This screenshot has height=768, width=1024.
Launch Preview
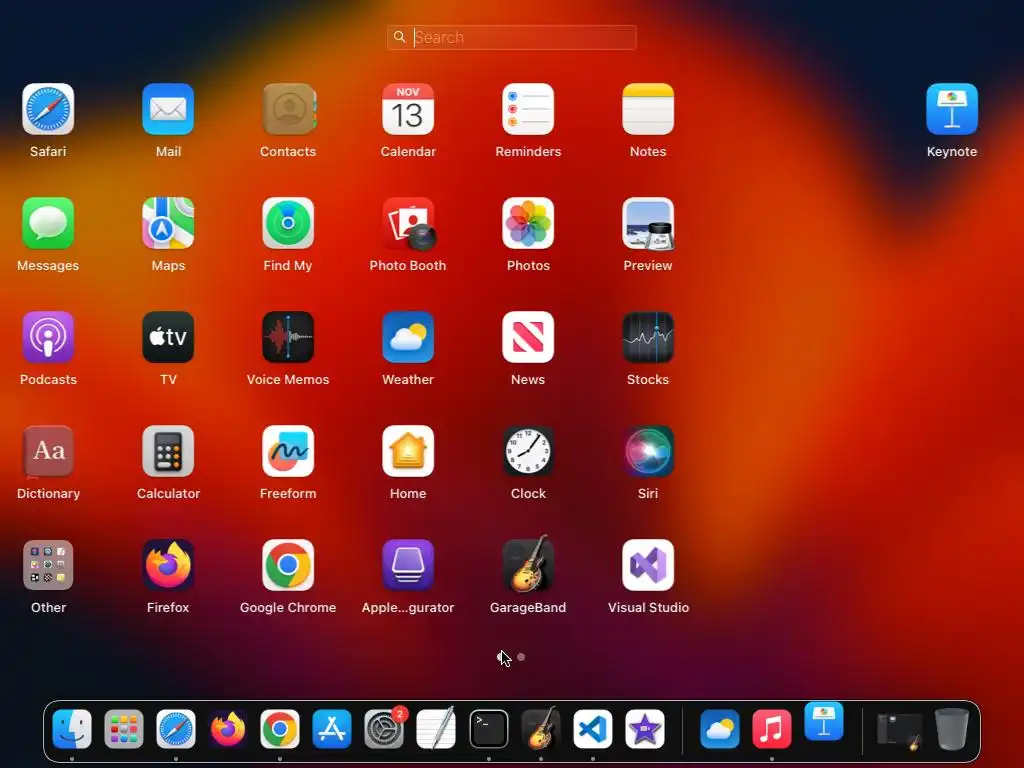(648, 224)
